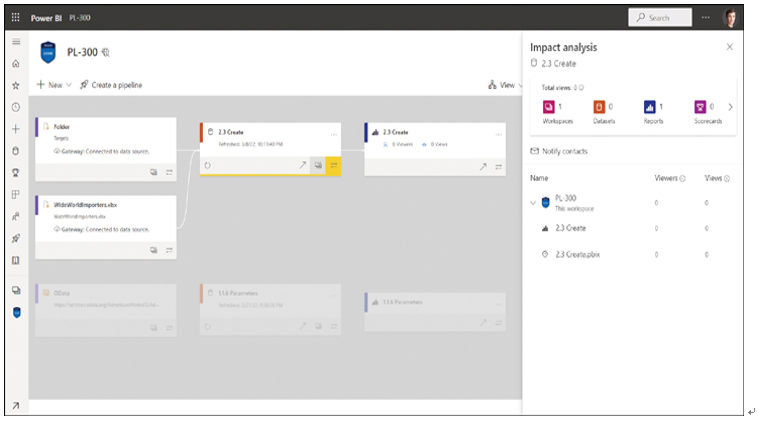758x422 pixels.
Task: Open Goals trophy icon in sidebar
Action: [x=16, y=173]
